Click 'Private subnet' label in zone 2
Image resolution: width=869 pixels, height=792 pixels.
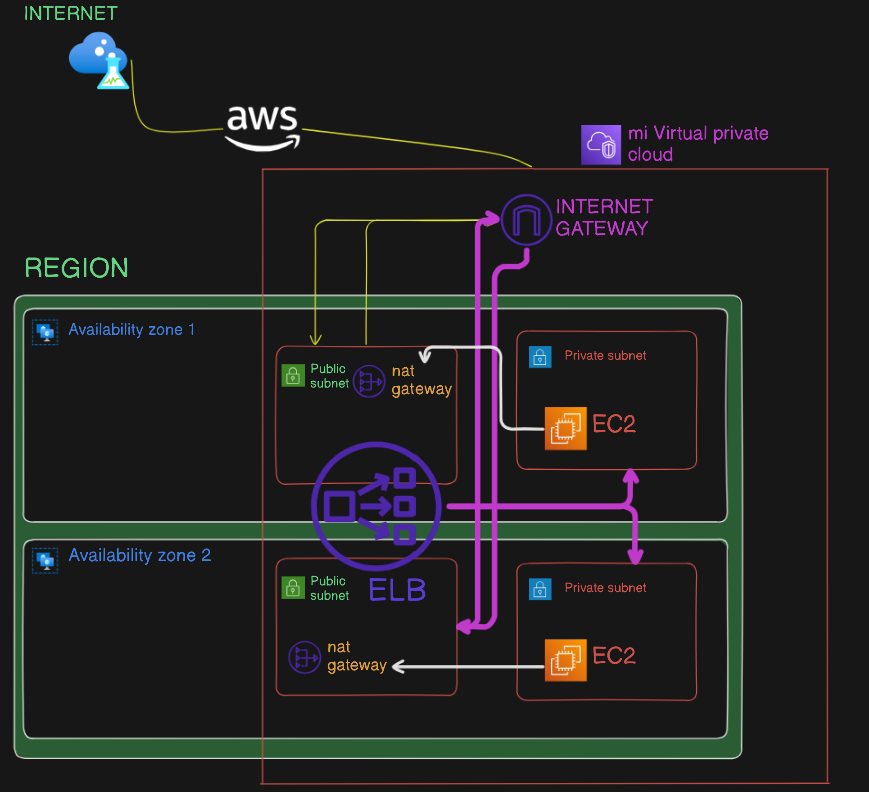click(x=605, y=588)
